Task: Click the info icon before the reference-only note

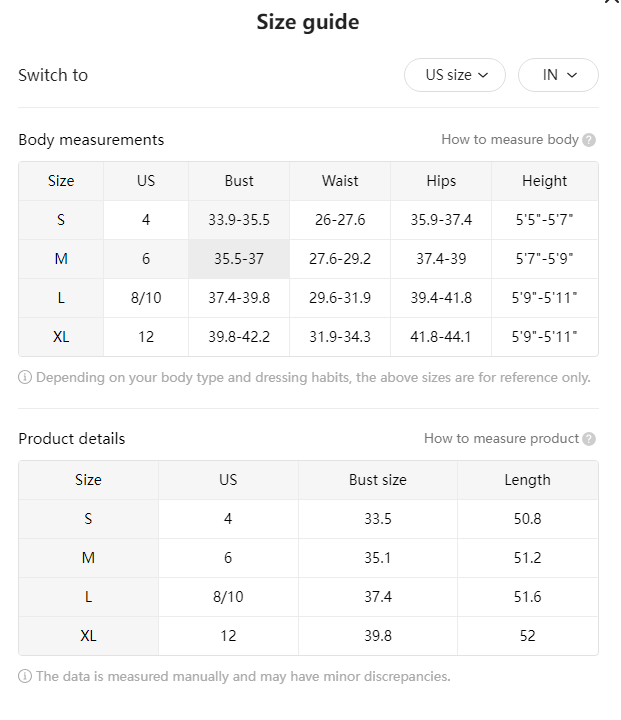Action: [25, 377]
